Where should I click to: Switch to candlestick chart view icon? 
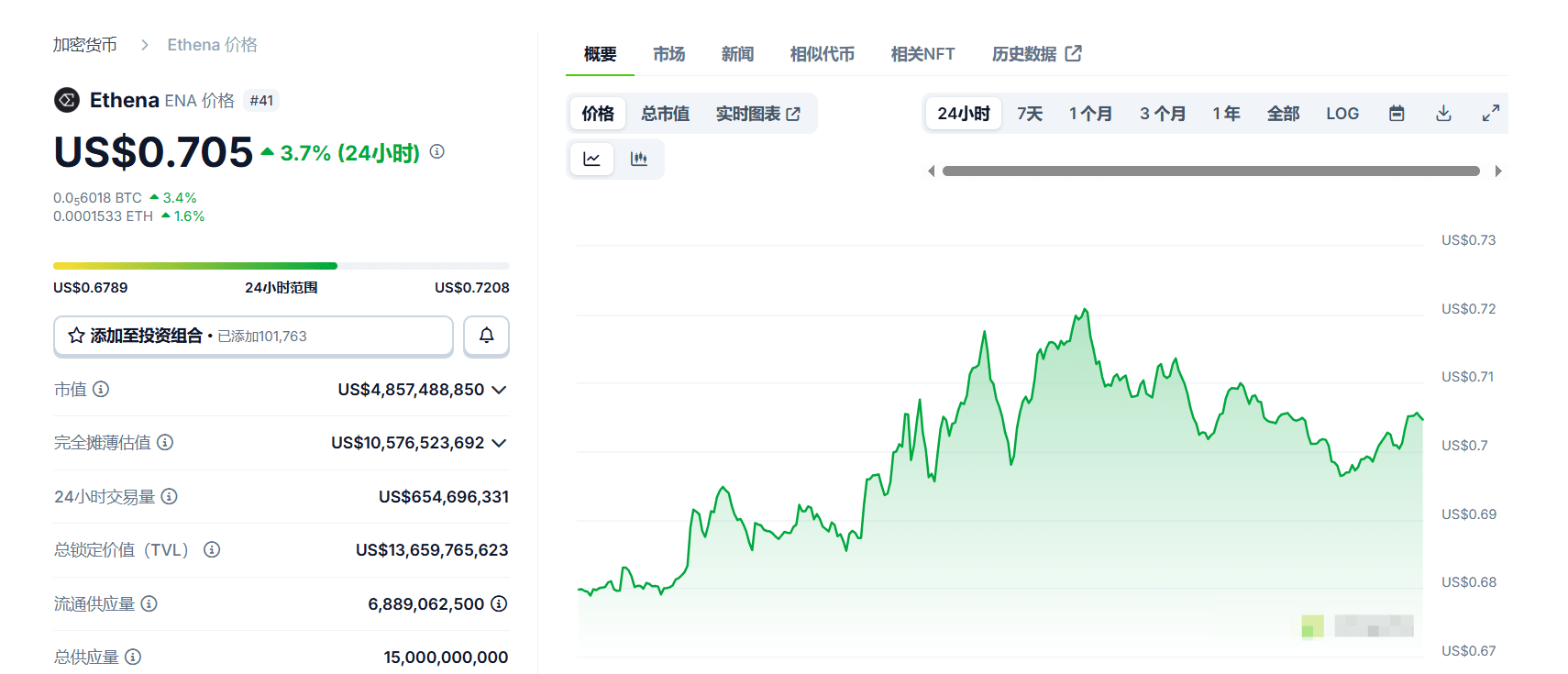point(639,159)
